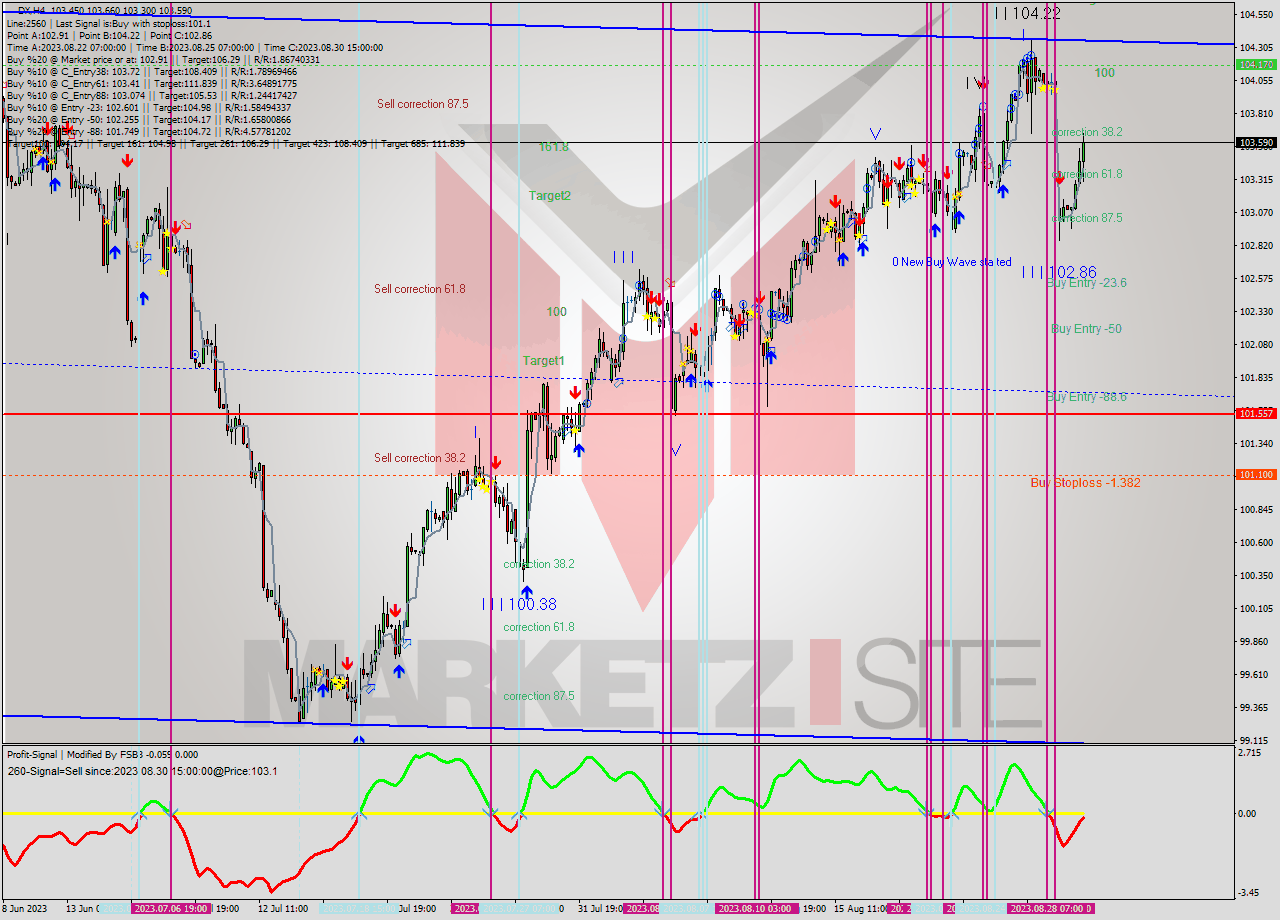
Task: Select the green '161.8' level label
Action: [x=553, y=147]
